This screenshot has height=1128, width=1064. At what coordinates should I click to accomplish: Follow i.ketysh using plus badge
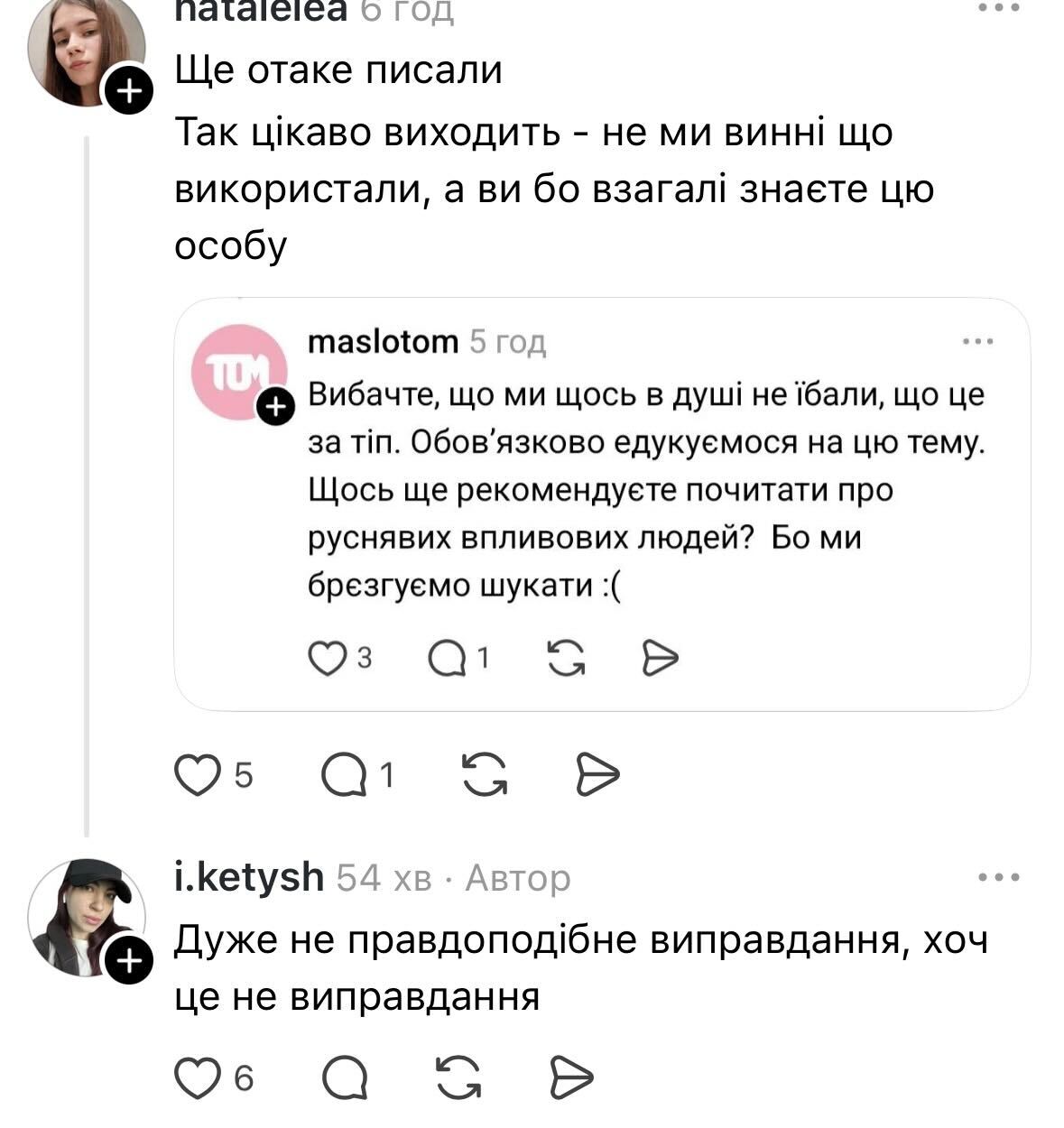129,962
